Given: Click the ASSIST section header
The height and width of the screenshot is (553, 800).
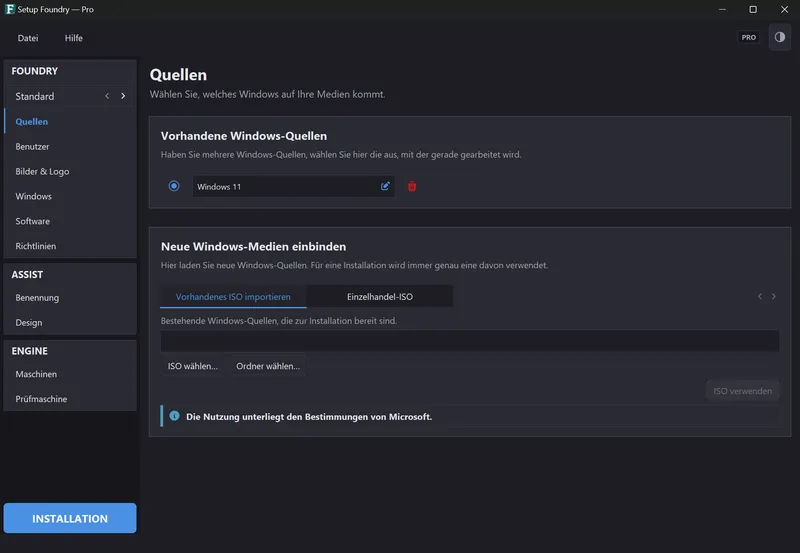Looking at the screenshot, I should click(27, 274).
